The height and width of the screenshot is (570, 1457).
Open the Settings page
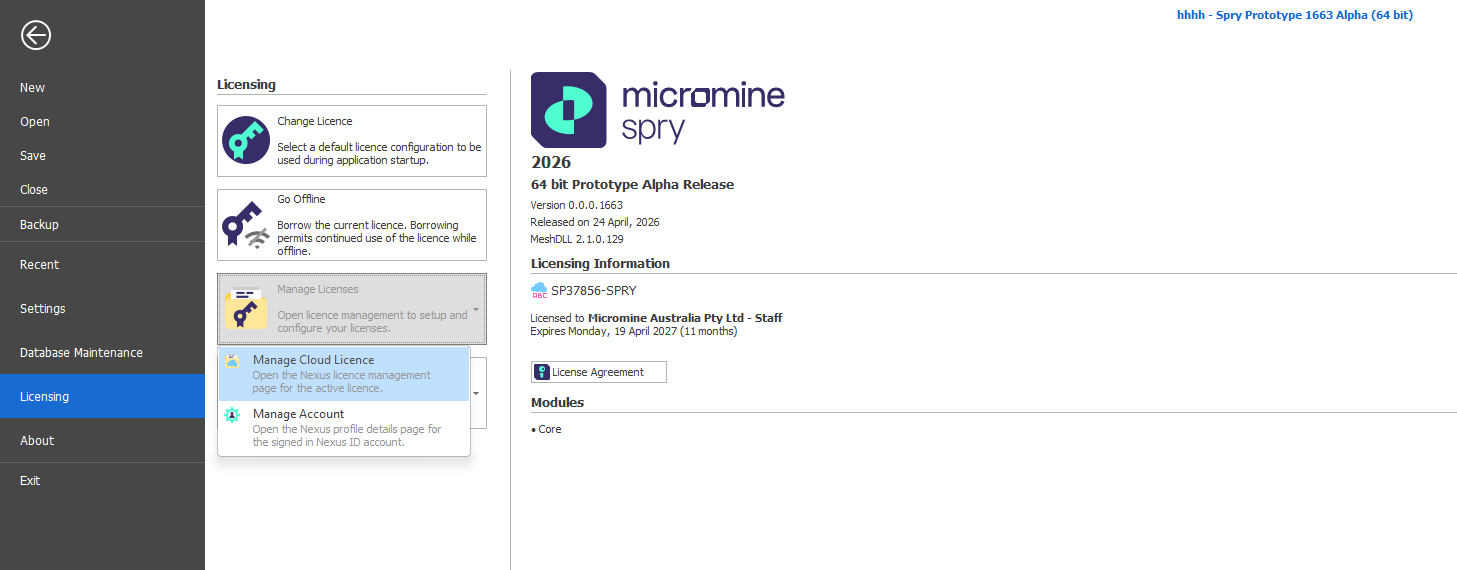[x=102, y=309]
